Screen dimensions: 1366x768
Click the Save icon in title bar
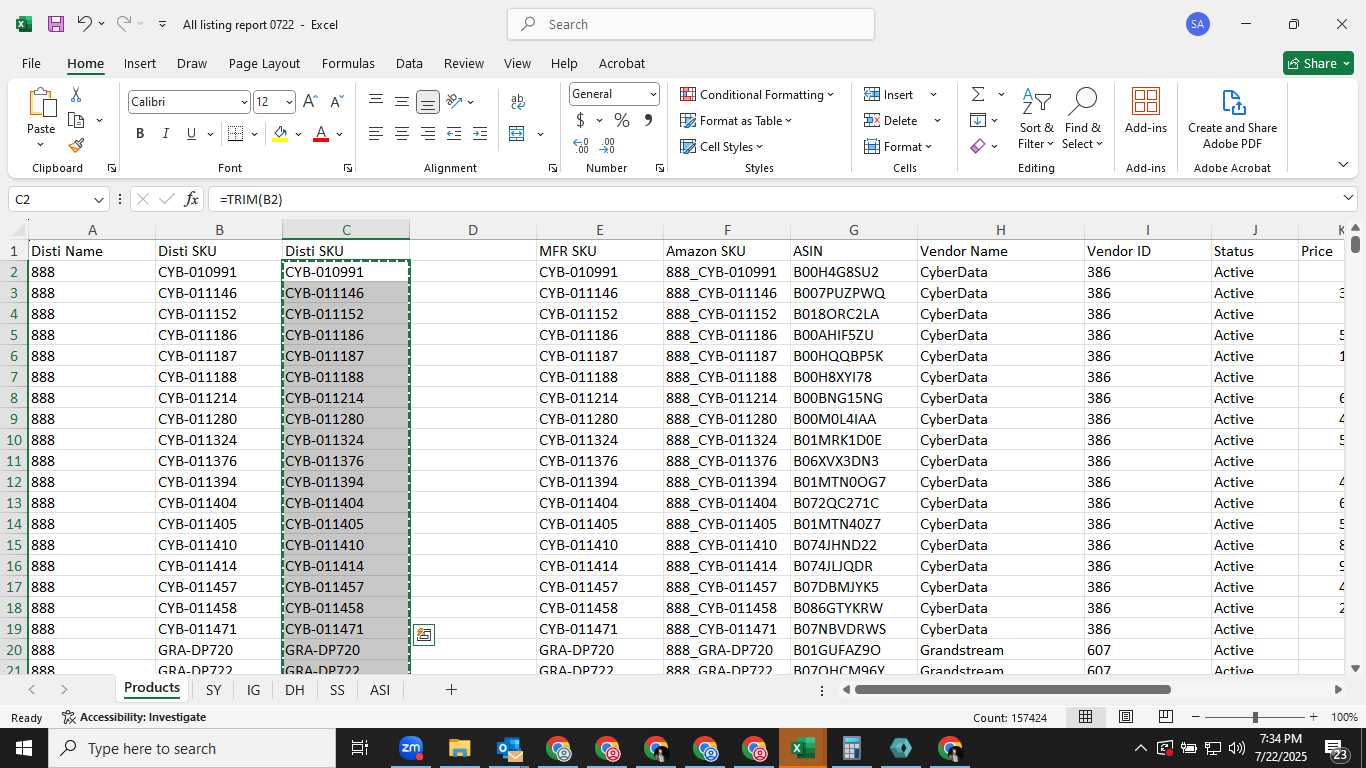[x=56, y=24]
